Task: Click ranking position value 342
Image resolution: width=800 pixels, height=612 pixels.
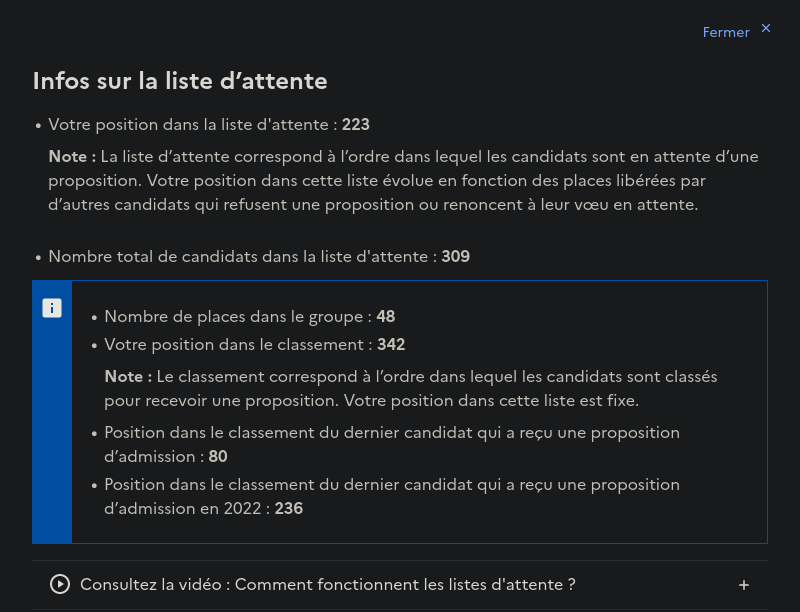Action: click(391, 345)
